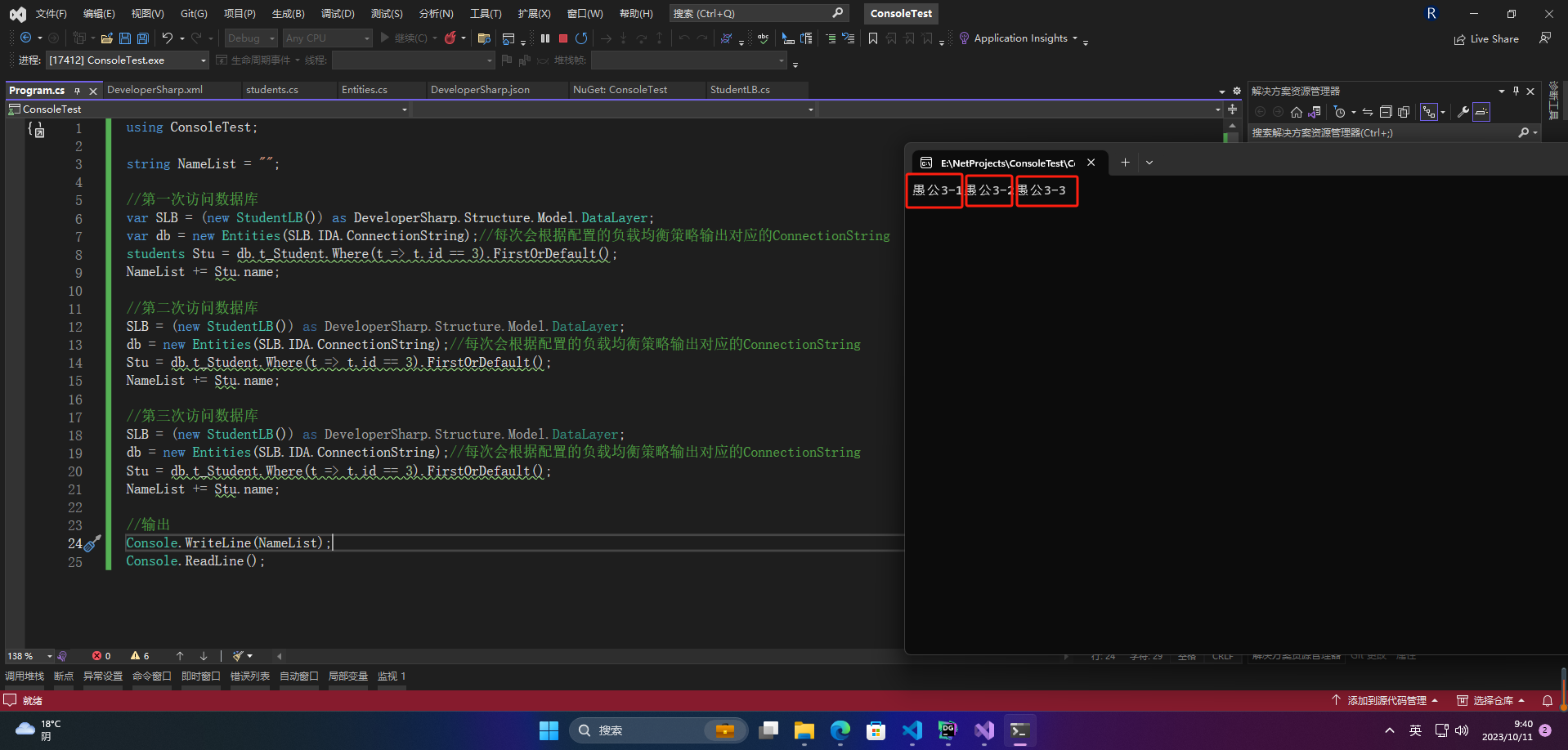Click the notifications bell in status bar

1548,701
